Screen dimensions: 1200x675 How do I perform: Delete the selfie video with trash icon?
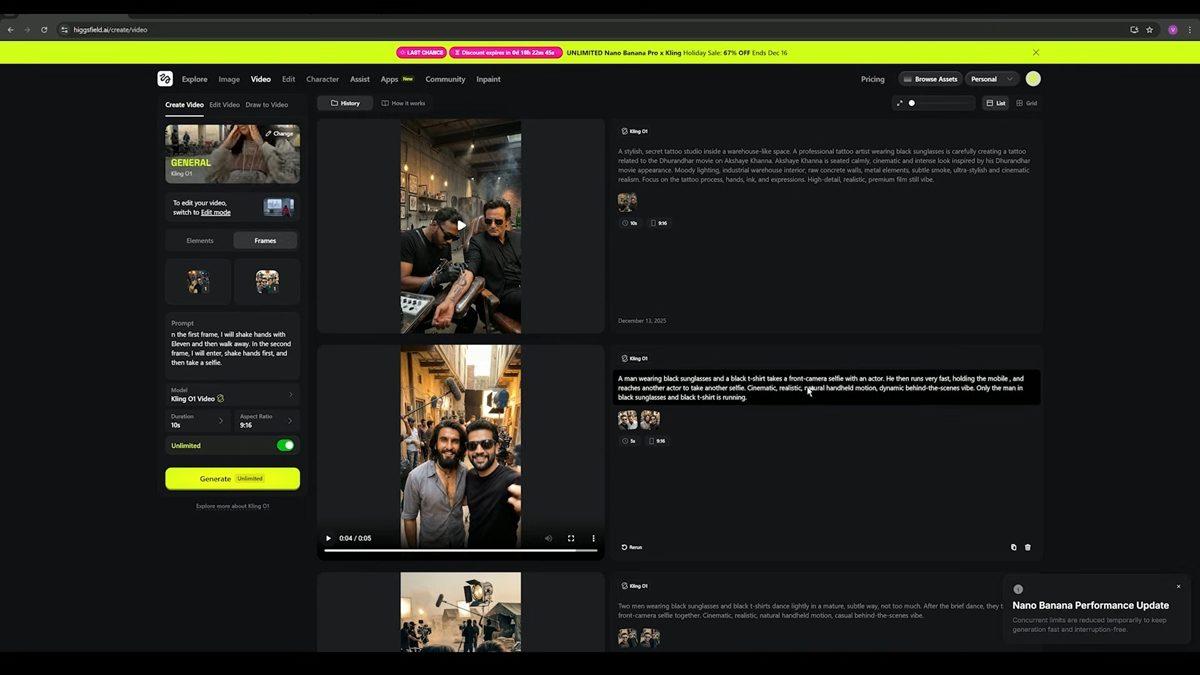tap(1028, 547)
